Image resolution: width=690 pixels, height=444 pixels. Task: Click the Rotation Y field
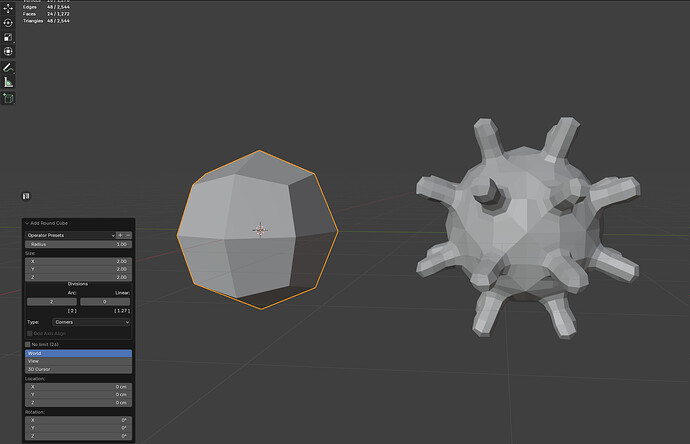pos(78,428)
